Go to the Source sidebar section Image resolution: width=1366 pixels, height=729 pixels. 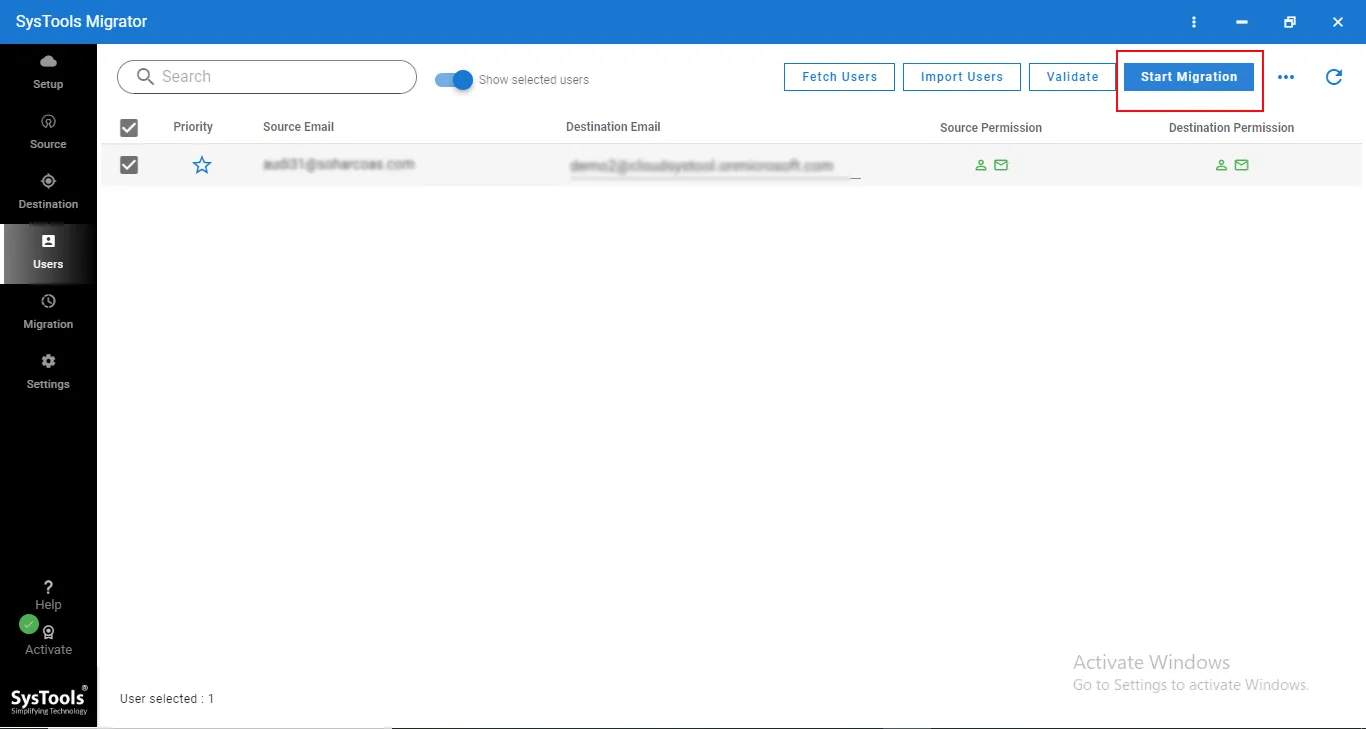(x=48, y=133)
